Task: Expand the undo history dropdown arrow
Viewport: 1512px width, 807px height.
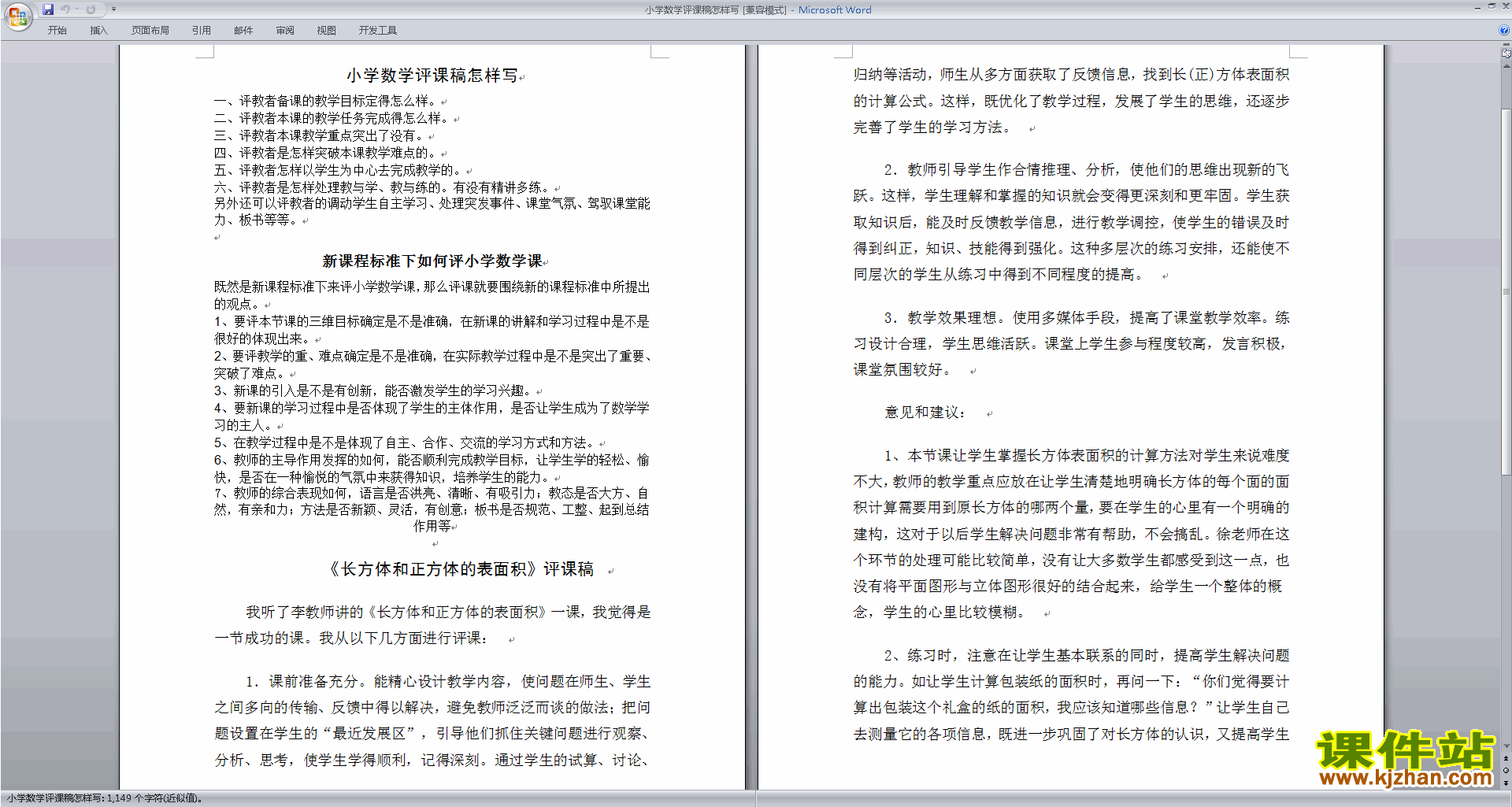Action: pos(77,9)
